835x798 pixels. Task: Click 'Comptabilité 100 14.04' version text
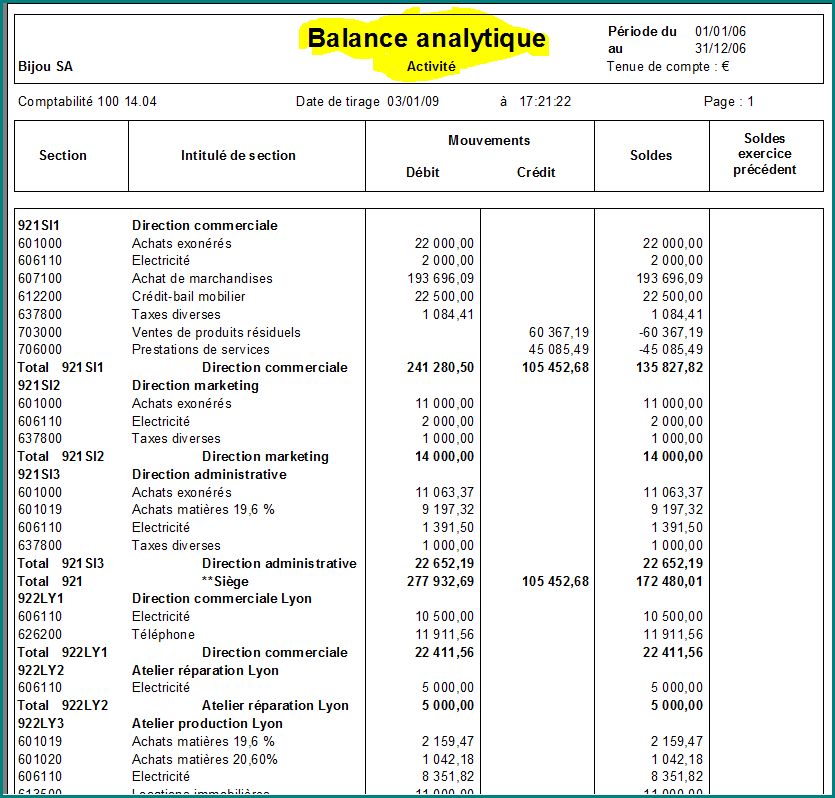point(87,101)
